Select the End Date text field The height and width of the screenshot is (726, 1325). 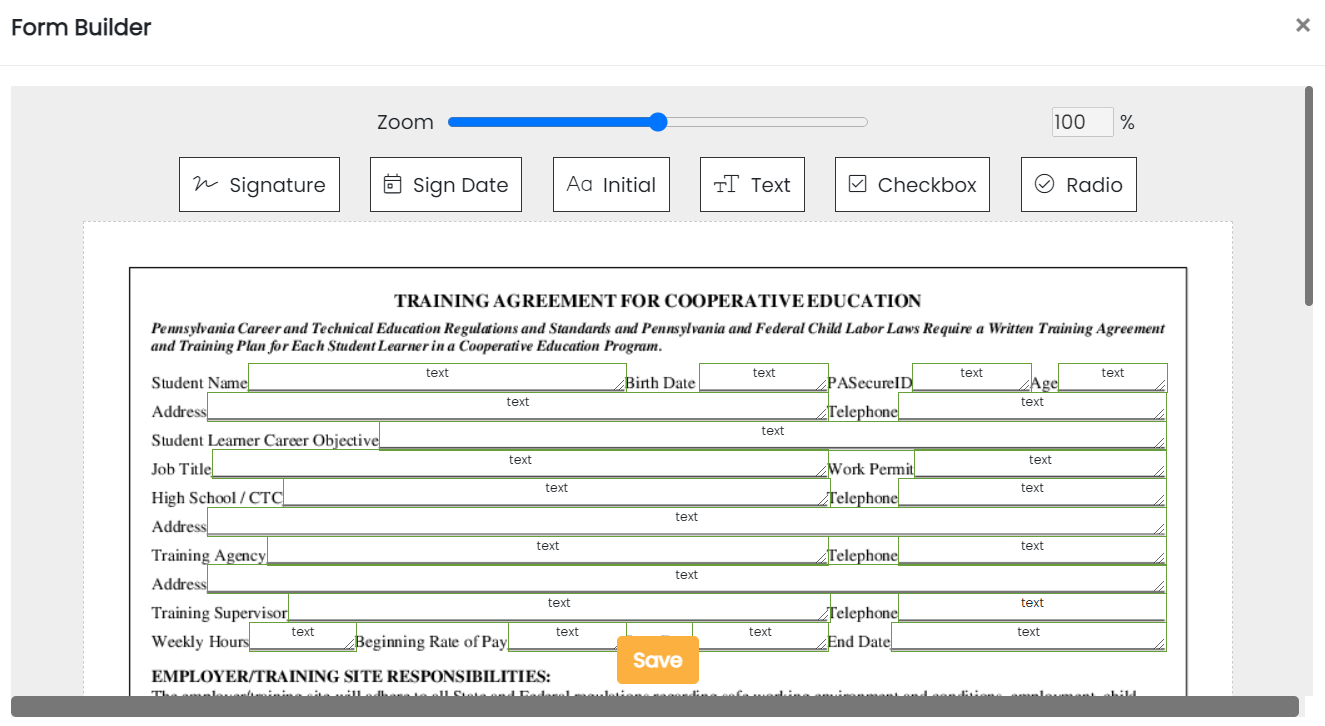(x=1029, y=636)
